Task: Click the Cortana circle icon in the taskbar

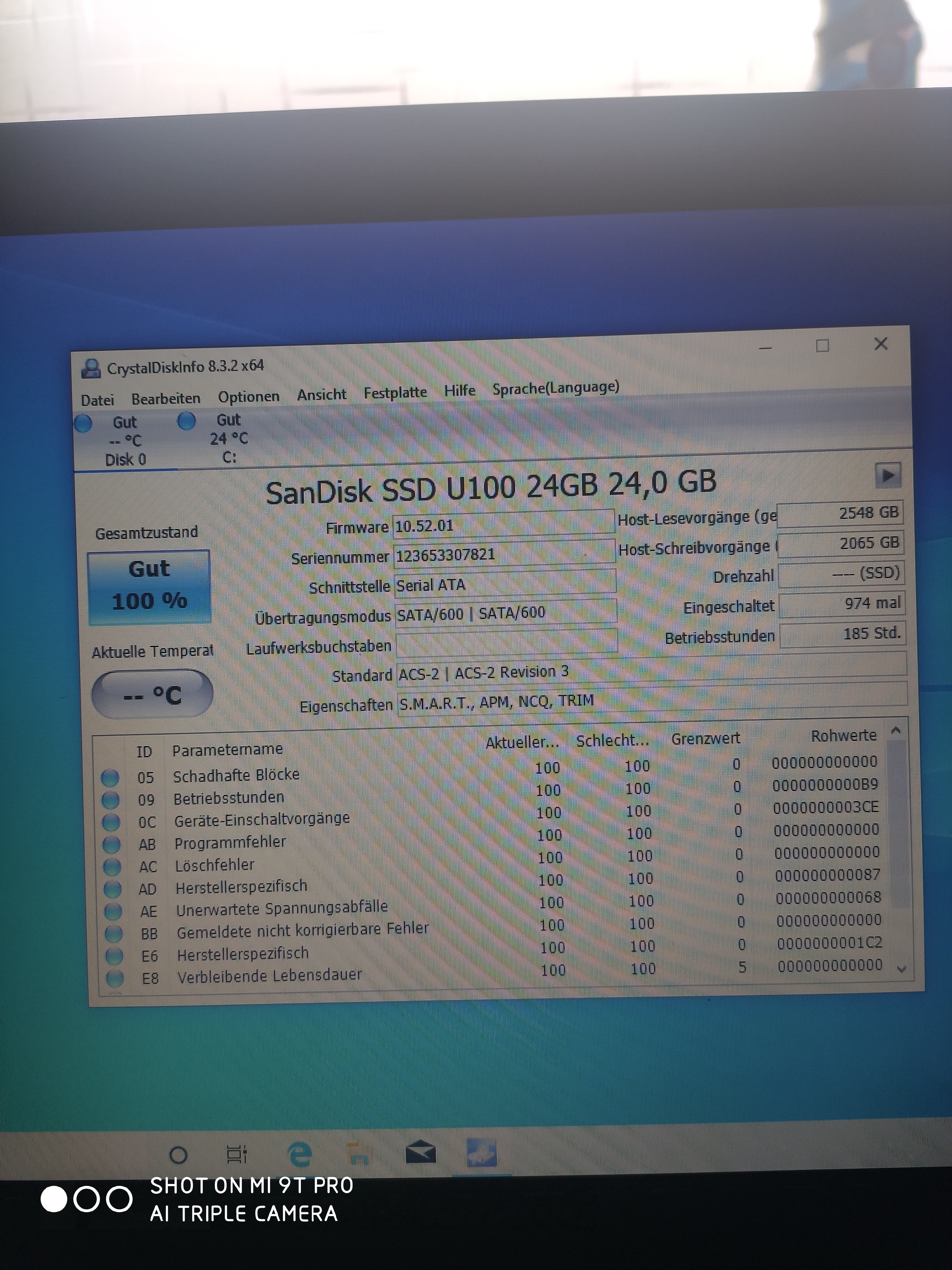Action: [178, 1155]
